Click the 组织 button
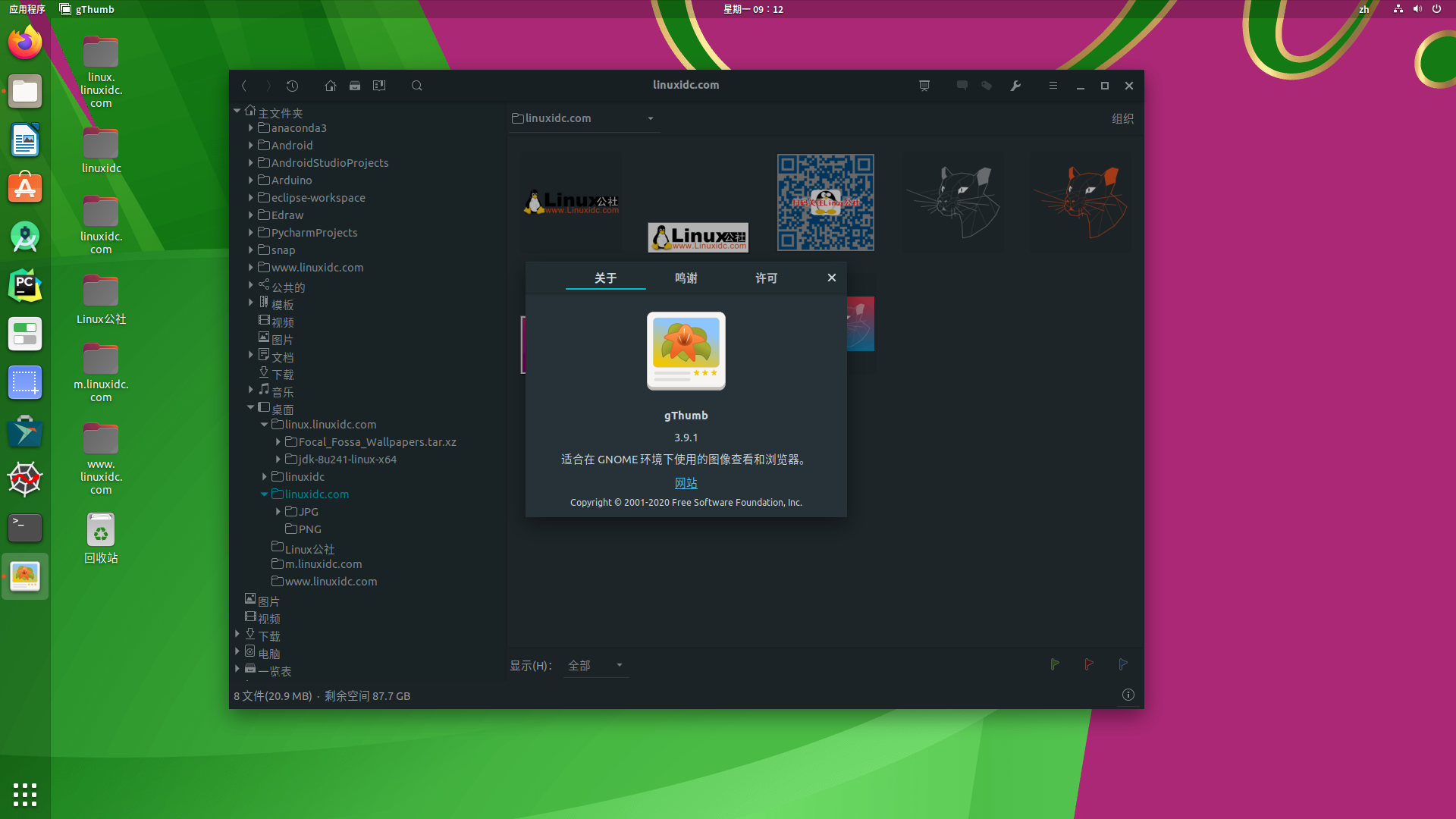Viewport: 1456px width, 819px height. coord(1122,118)
